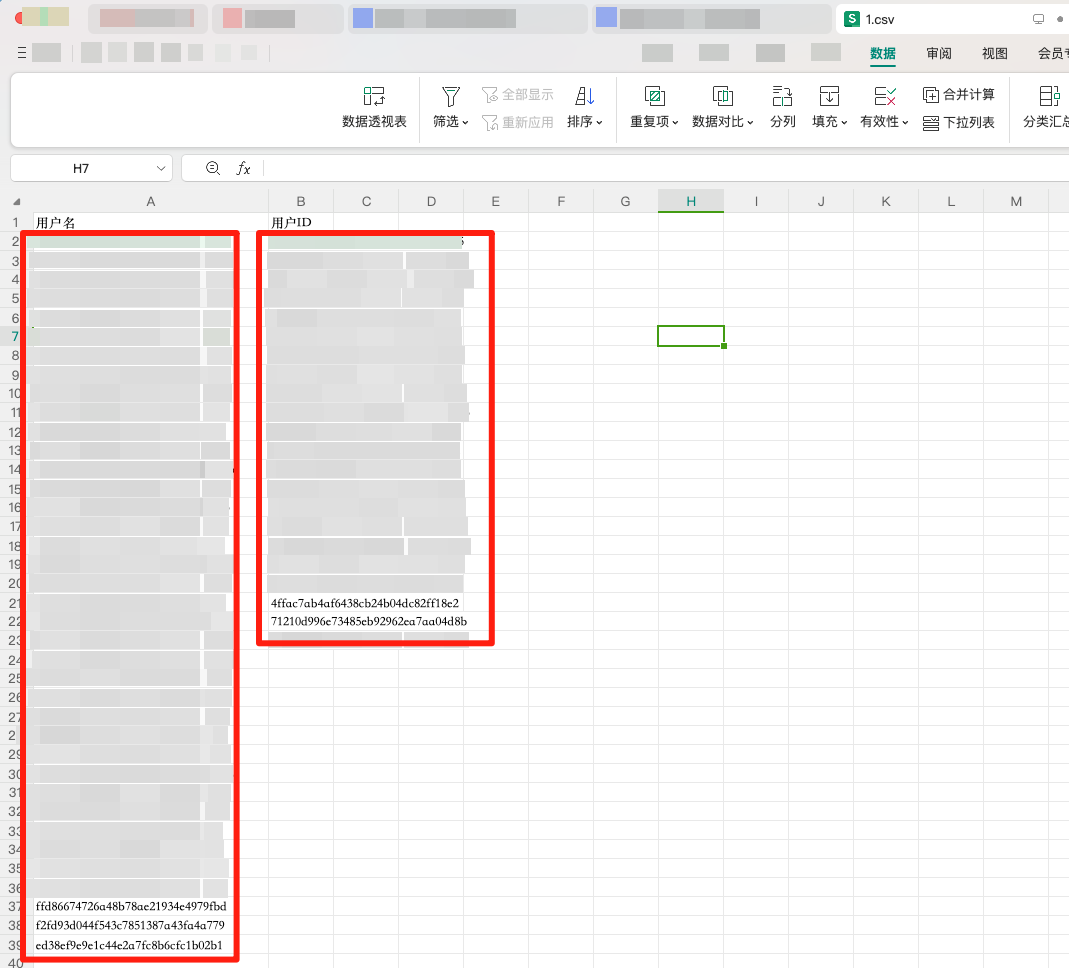Click the selected cell H7
Viewport: 1069px width, 968px height.
pos(691,336)
